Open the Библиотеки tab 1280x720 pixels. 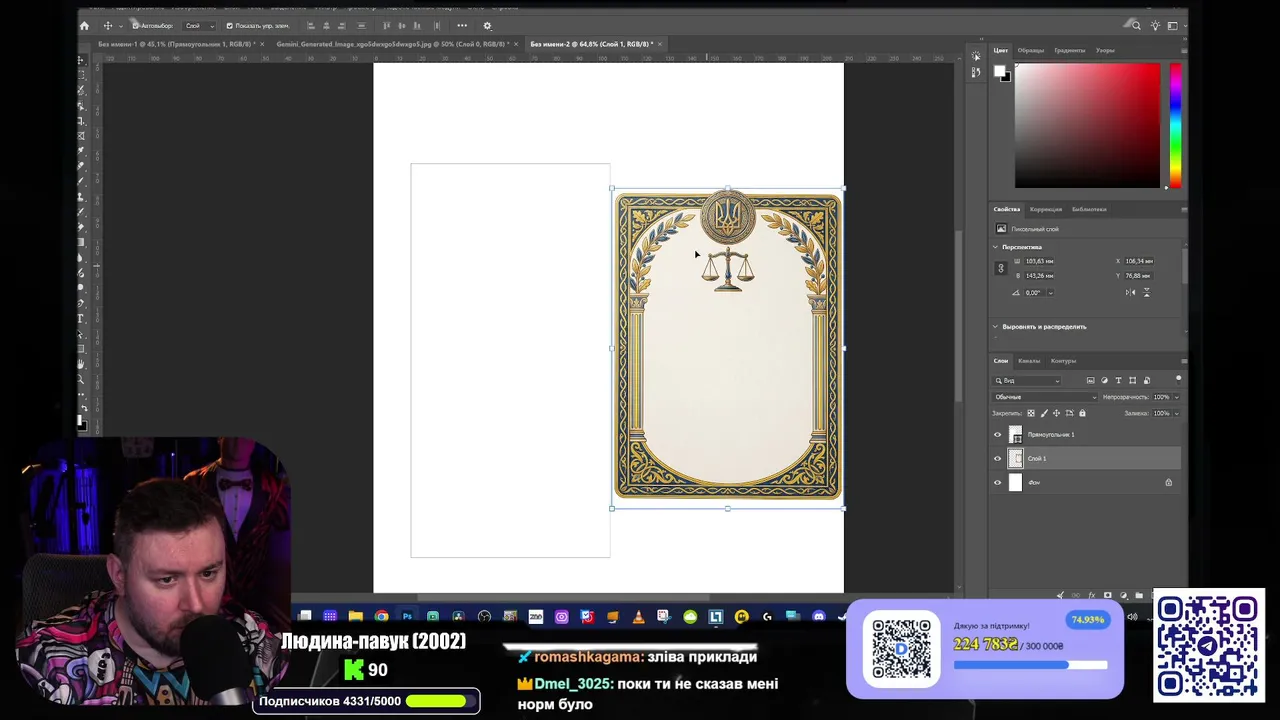(1089, 209)
